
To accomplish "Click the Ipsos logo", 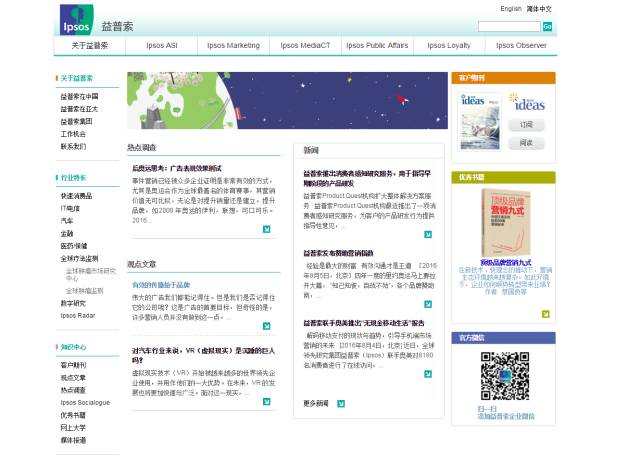I will (x=76, y=20).
